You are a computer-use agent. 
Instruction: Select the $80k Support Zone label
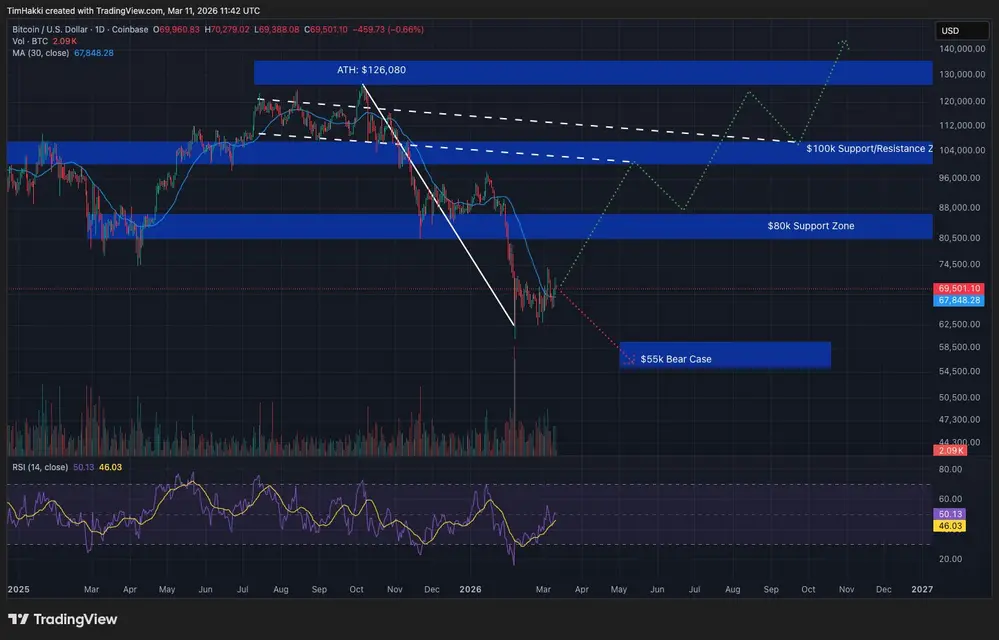click(x=810, y=226)
